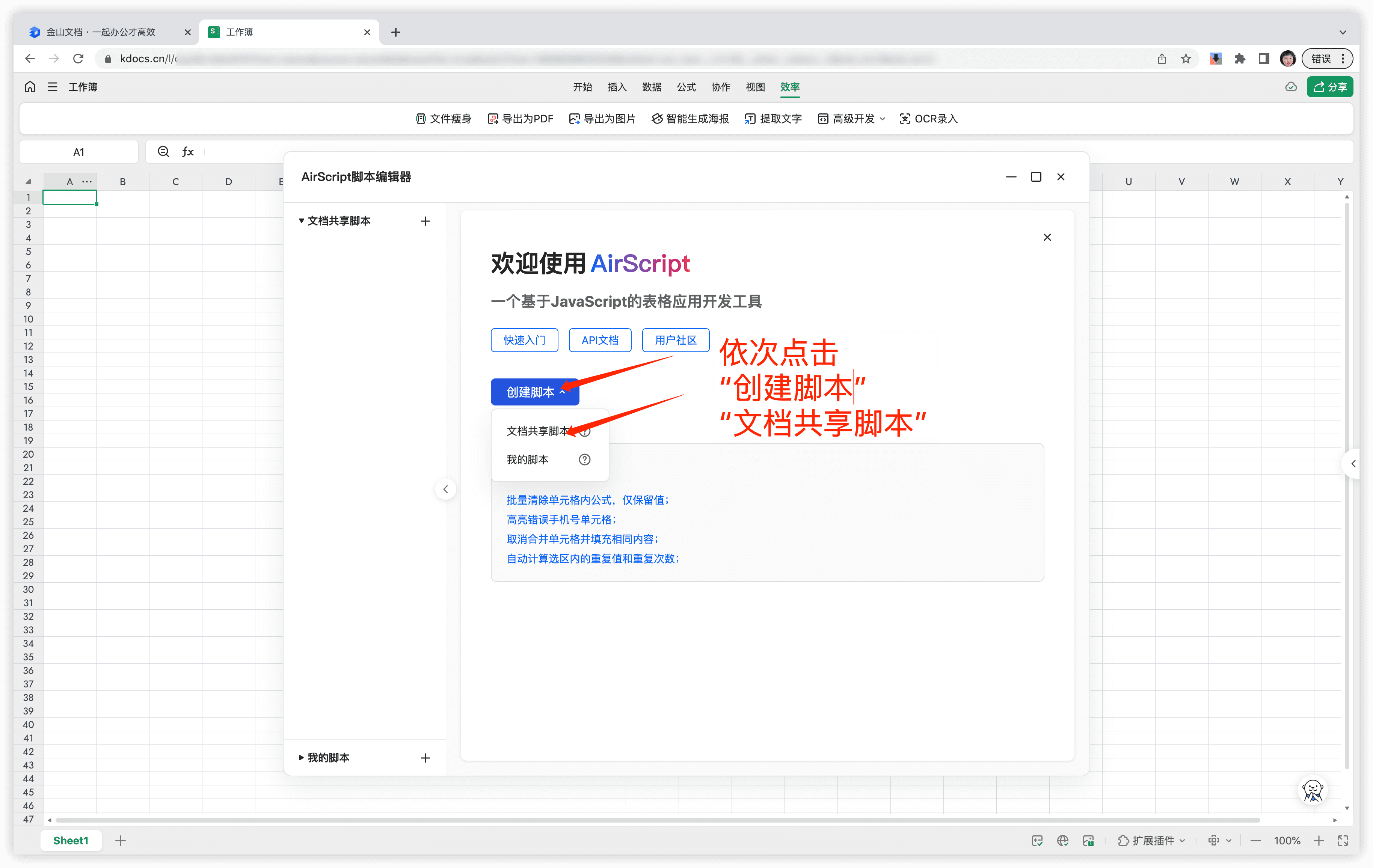Open 智能生成海报 feature

pos(690,119)
